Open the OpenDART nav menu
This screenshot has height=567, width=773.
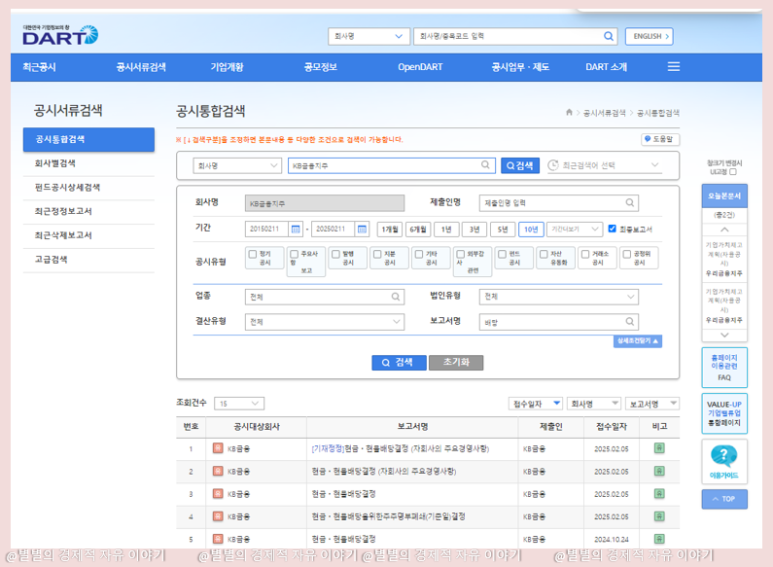click(420, 67)
